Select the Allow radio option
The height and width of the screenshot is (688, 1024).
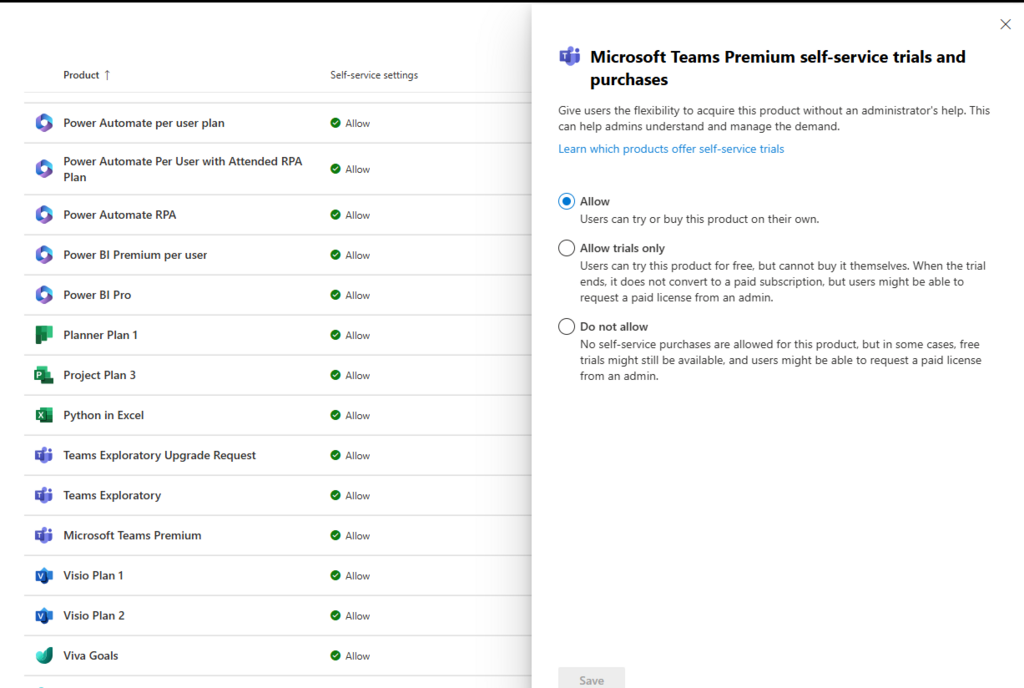pyautogui.click(x=567, y=201)
